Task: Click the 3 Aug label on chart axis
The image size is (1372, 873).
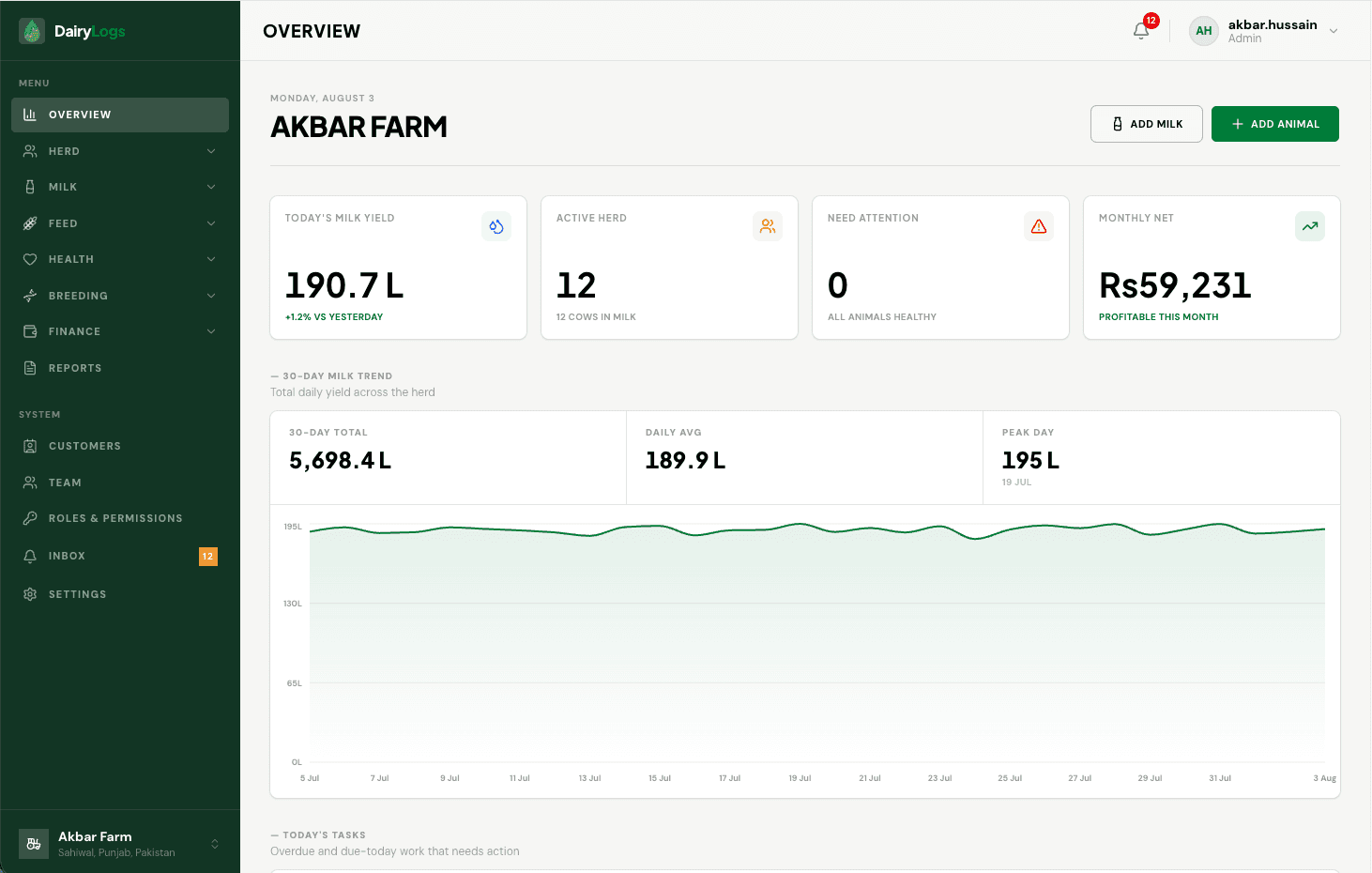Action: tap(1324, 778)
